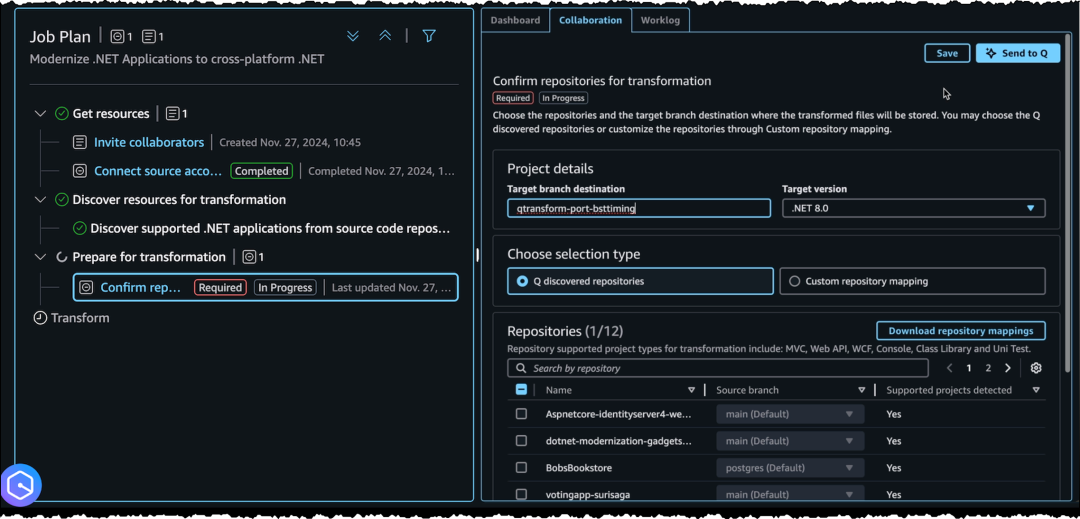Select Q discovered repositories option

coord(641,281)
